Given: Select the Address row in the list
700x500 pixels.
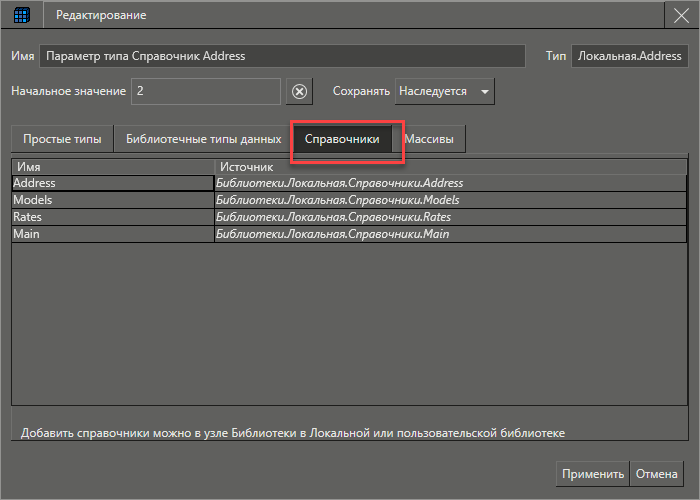Looking at the screenshot, I should pos(112,183).
